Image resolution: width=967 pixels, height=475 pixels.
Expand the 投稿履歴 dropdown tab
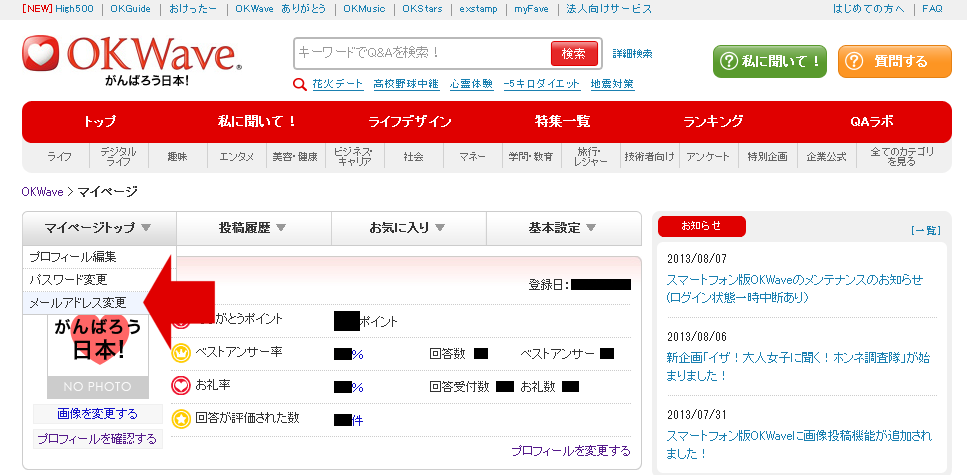pyautogui.click(x=253, y=228)
